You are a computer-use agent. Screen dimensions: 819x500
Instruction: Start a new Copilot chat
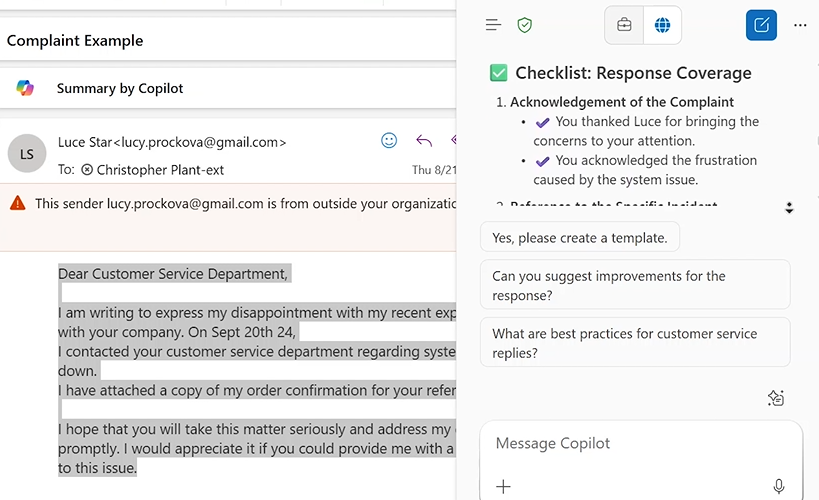761,25
